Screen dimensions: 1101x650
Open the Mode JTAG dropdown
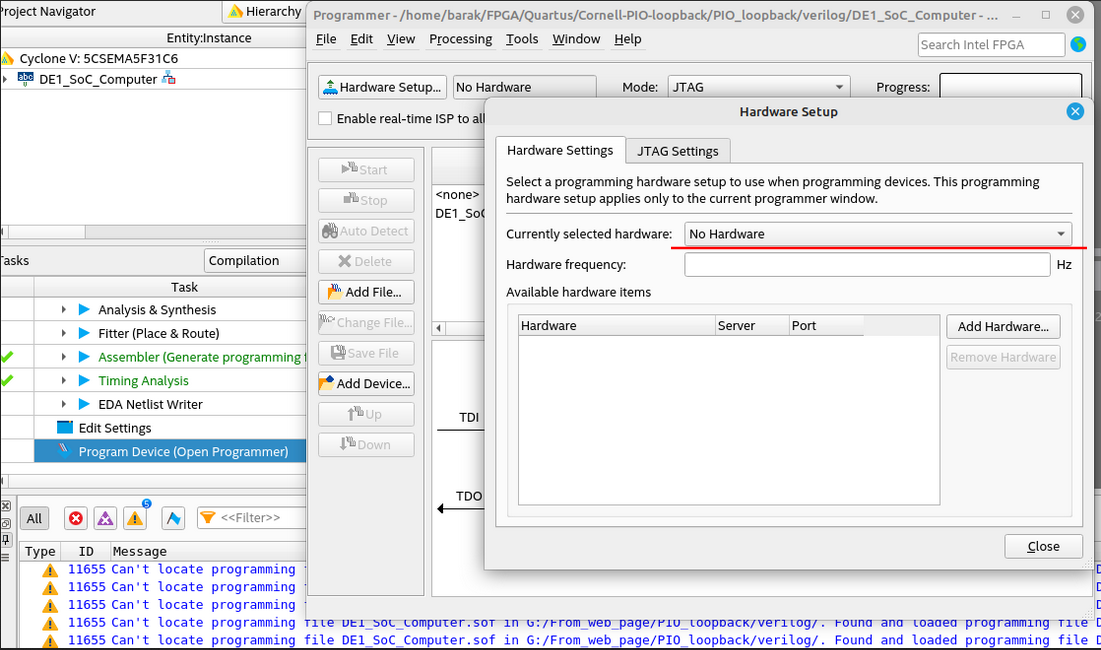coord(758,87)
